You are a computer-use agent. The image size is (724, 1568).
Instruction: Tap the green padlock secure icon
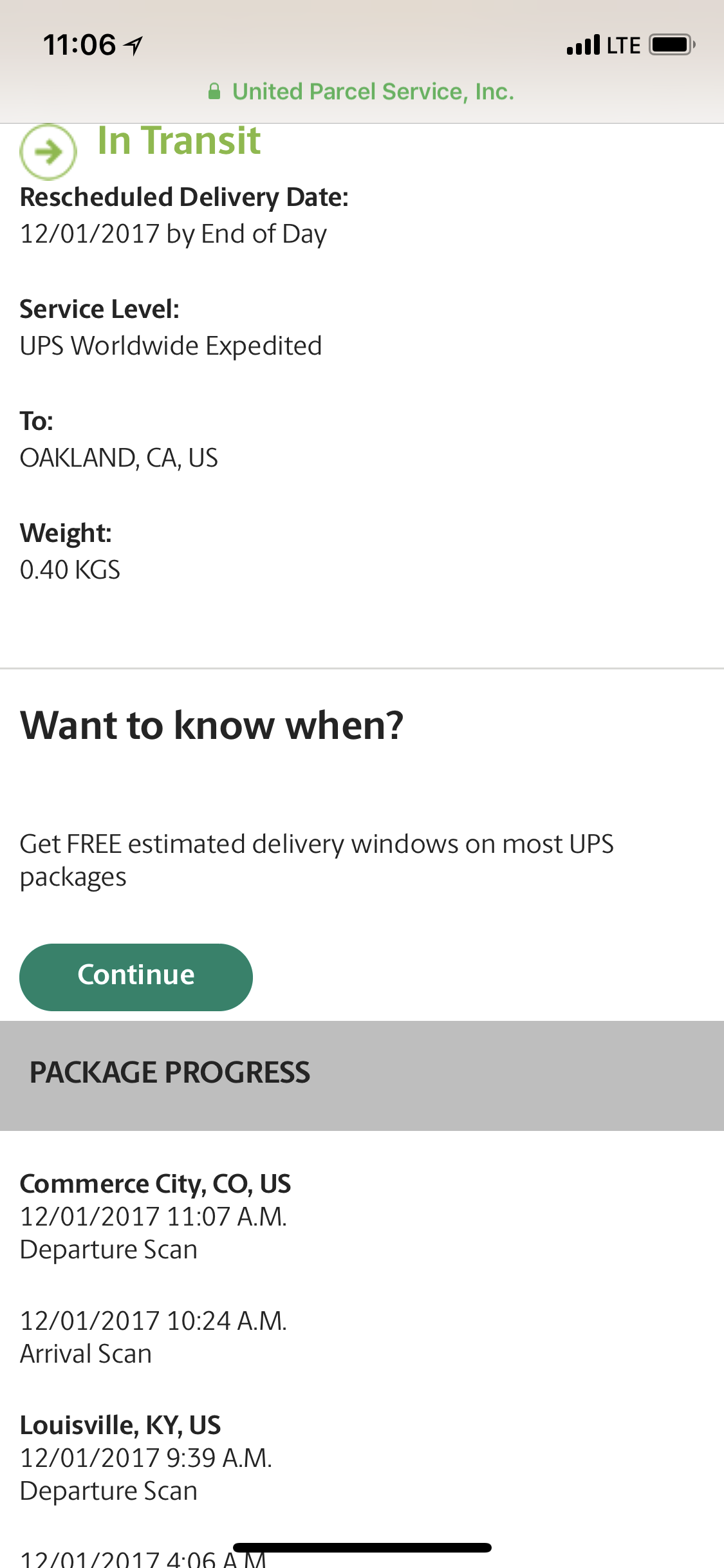click(x=214, y=91)
